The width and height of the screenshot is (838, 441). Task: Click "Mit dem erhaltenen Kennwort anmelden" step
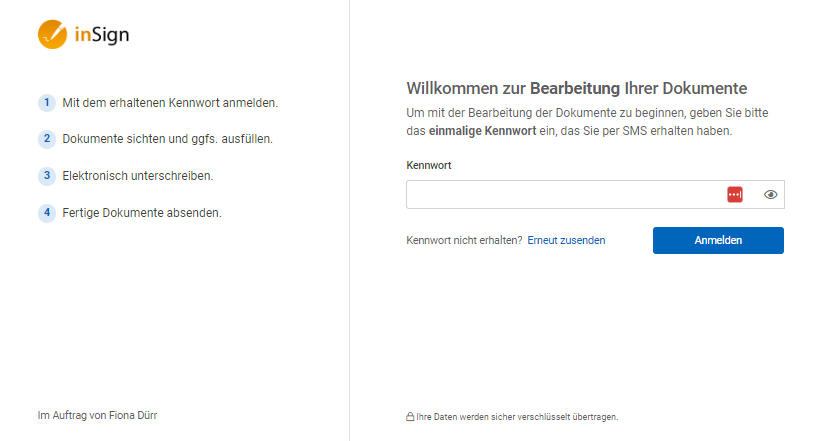tap(170, 103)
